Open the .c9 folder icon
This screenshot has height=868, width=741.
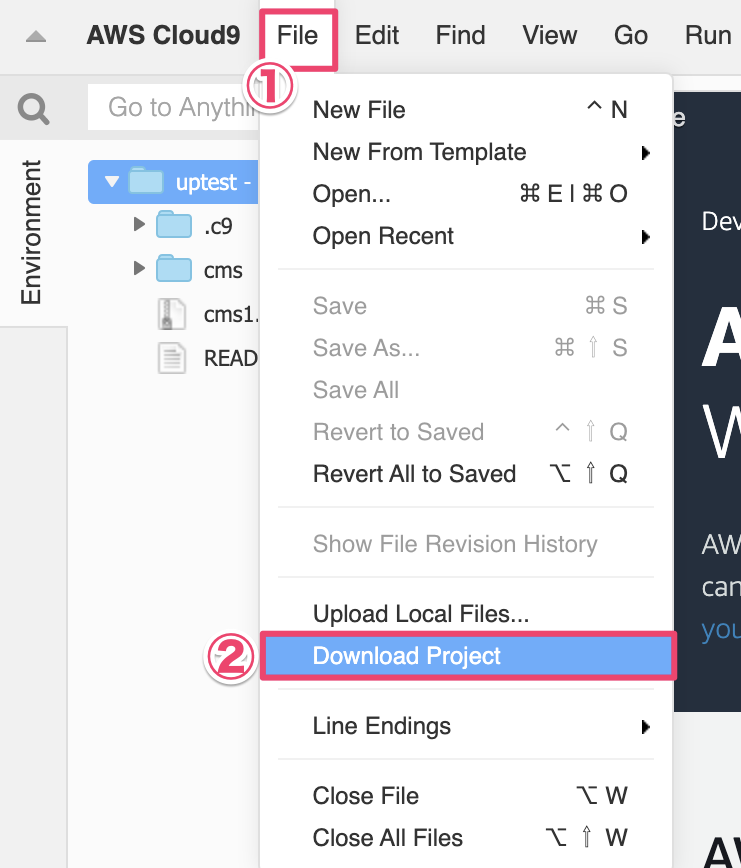(x=174, y=225)
